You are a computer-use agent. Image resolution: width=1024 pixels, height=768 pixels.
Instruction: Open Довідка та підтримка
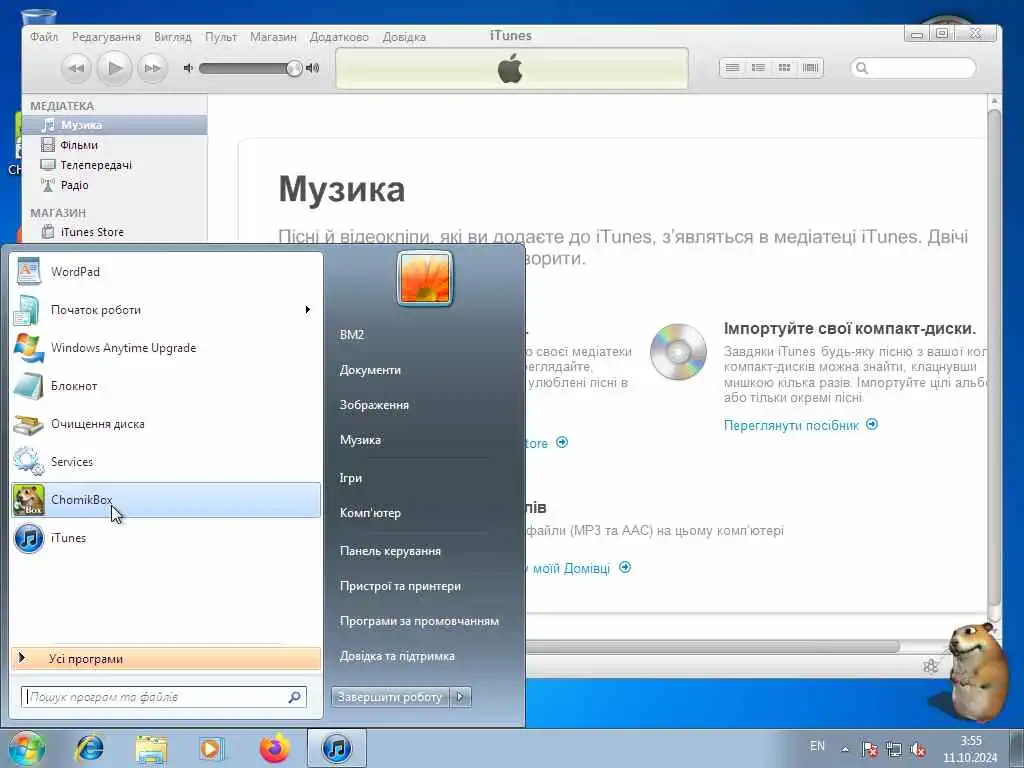(397, 656)
